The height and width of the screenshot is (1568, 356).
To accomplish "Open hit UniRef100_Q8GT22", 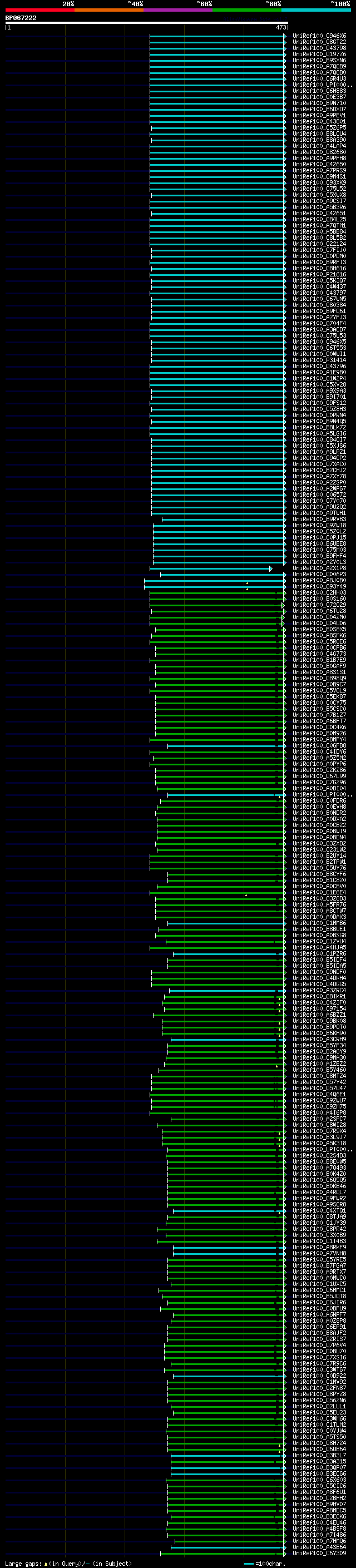I will (x=319, y=42).
